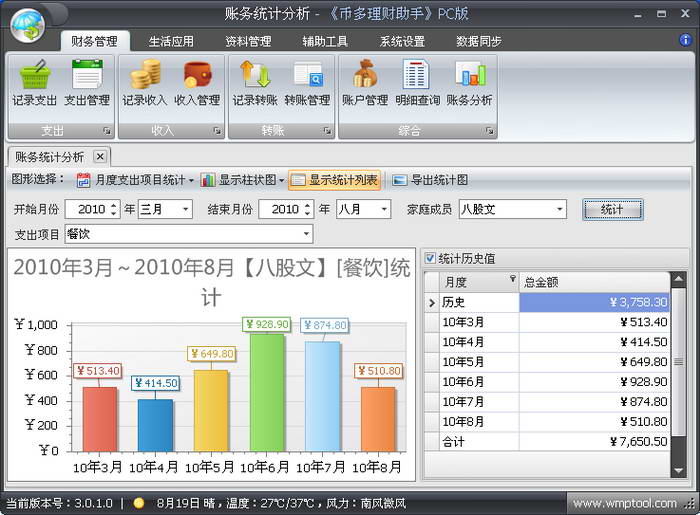Viewport: 700px width, 515px height.
Task: Select the 10年8月 table row
Action: coord(547,422)
